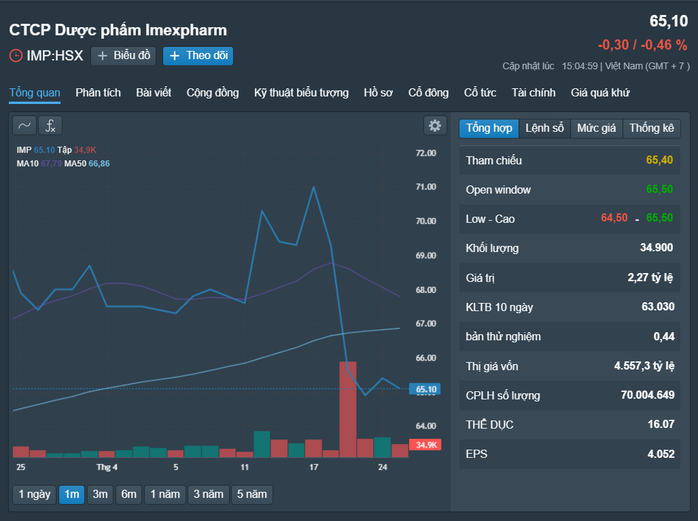Image resolution: width=698 pixels, height=521 pixels.
Task: Click the MA10 67,79 legend value
Action: [51, 163]
